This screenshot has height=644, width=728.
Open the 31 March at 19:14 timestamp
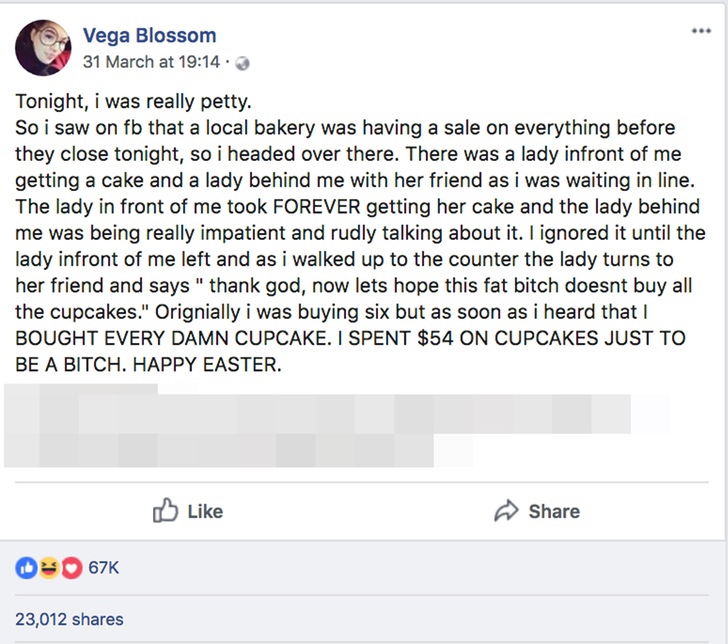click(151, 62)
